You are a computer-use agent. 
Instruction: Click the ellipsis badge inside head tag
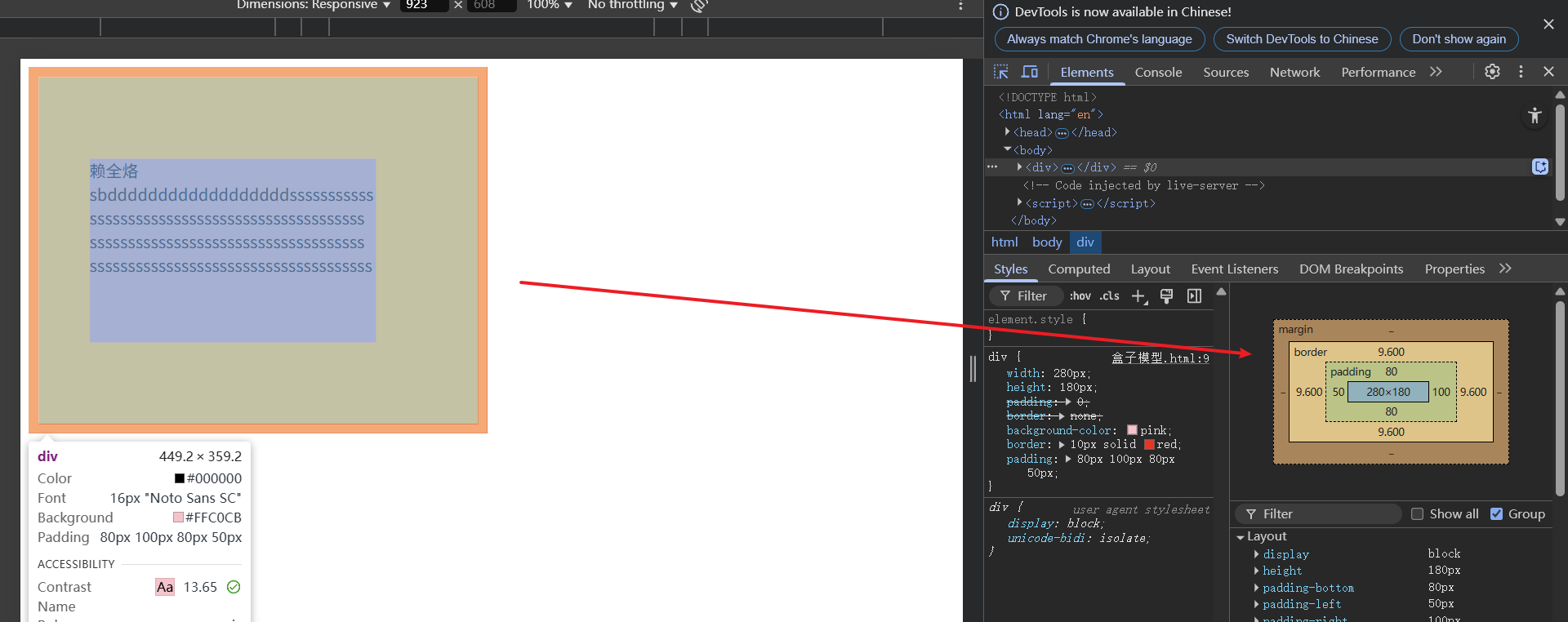[x=1062, y=133]
